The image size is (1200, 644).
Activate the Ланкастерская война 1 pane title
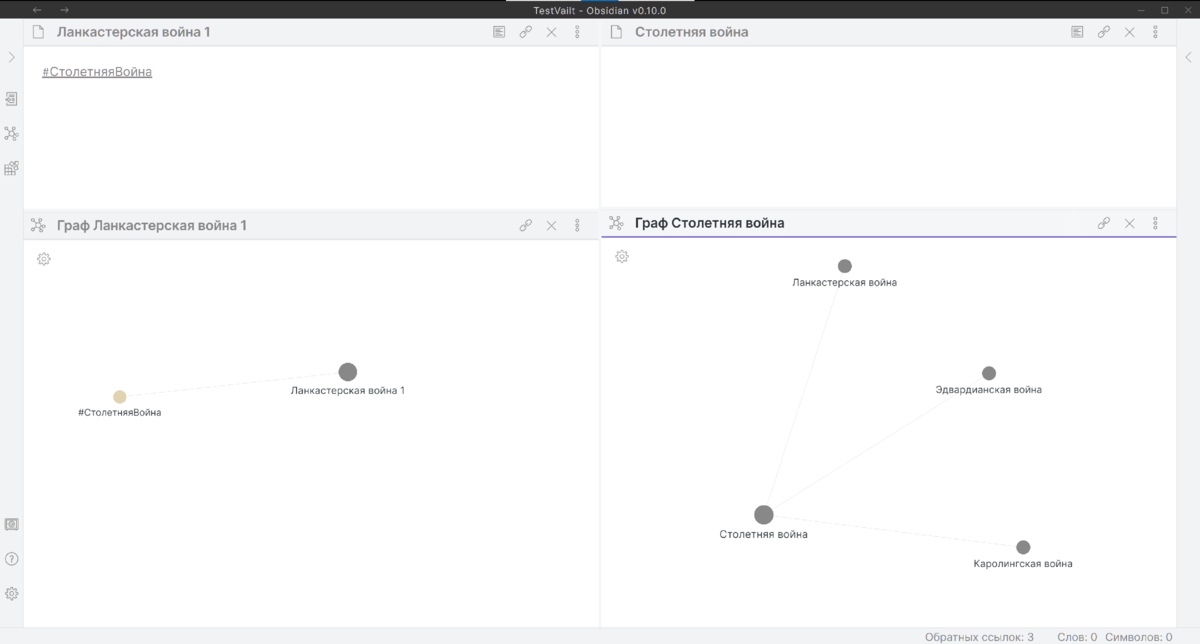click(x=133, y=32)
